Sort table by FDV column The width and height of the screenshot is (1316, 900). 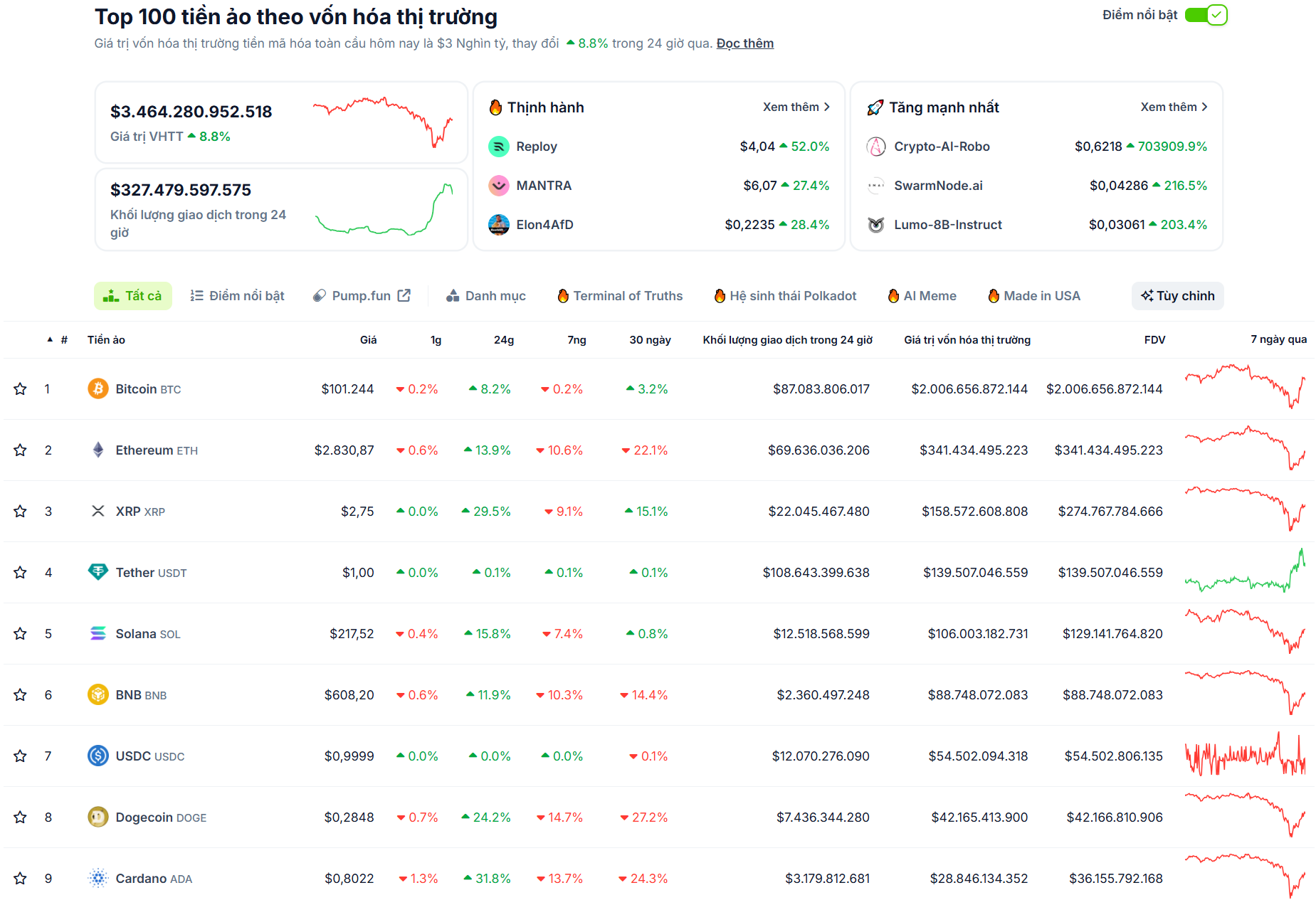pyautogui.click(x=1154, y=340)
